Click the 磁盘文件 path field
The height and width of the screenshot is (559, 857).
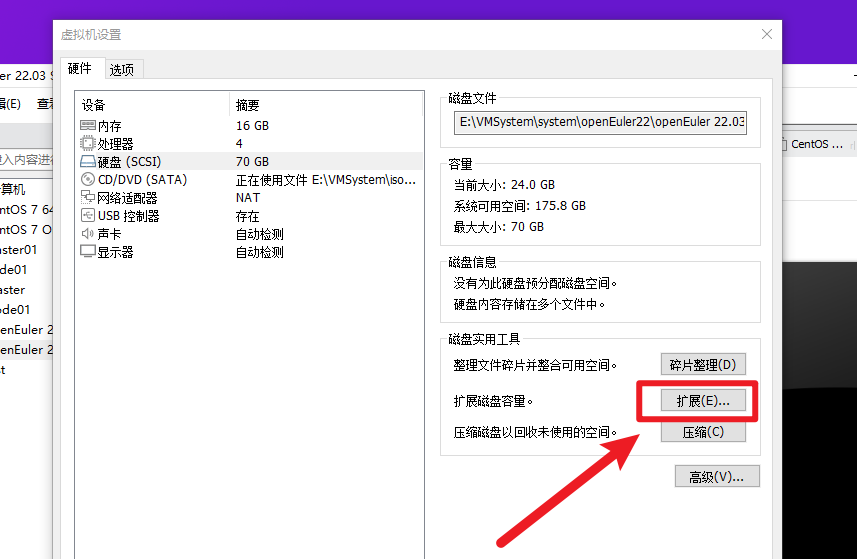coord(600,122)
